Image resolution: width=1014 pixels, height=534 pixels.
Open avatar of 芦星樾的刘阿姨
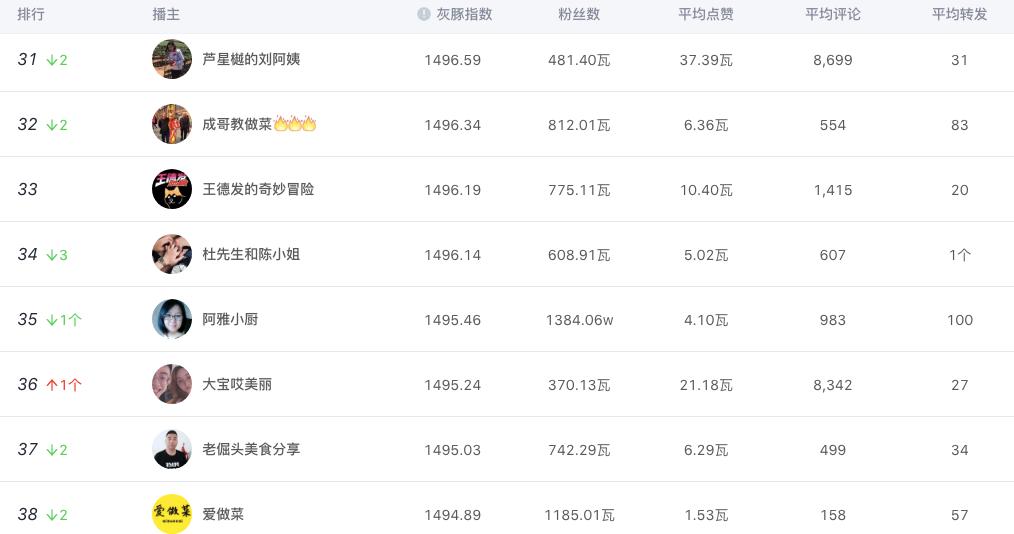(x=172, y=59)
